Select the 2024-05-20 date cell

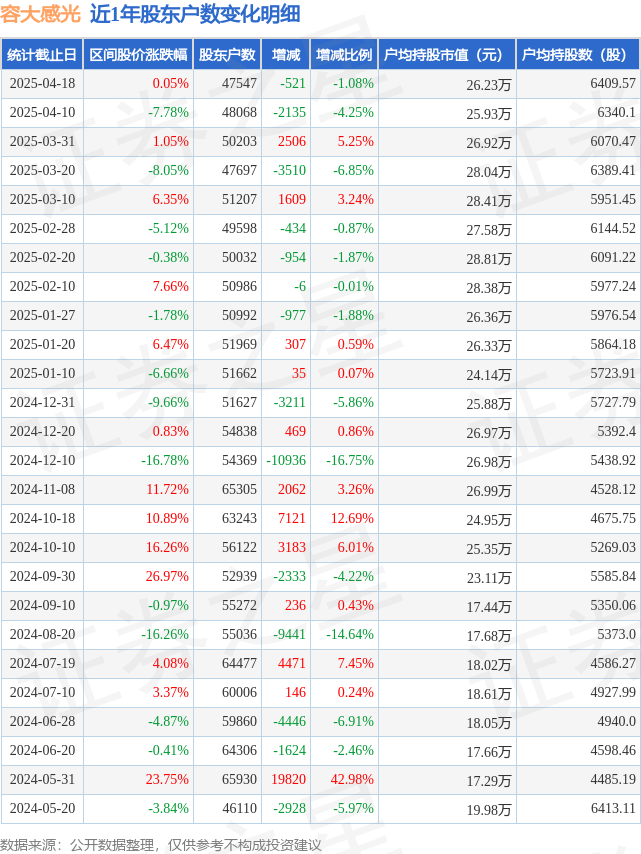tap(42, 808)
